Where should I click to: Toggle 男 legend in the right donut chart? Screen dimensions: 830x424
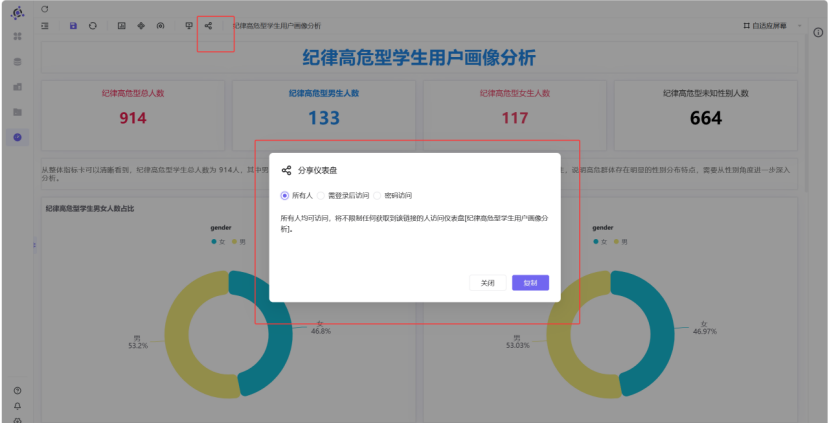coord(620,241)
